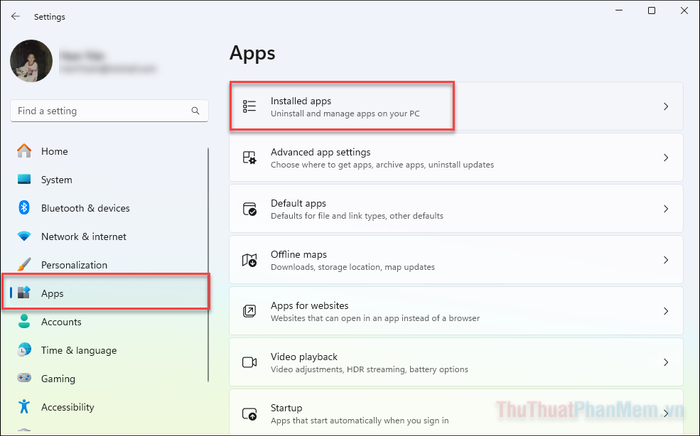Viewport: 700px width, 436px height.
Task: Click the Offline maps chevron
Action: (x=666, y=260)
